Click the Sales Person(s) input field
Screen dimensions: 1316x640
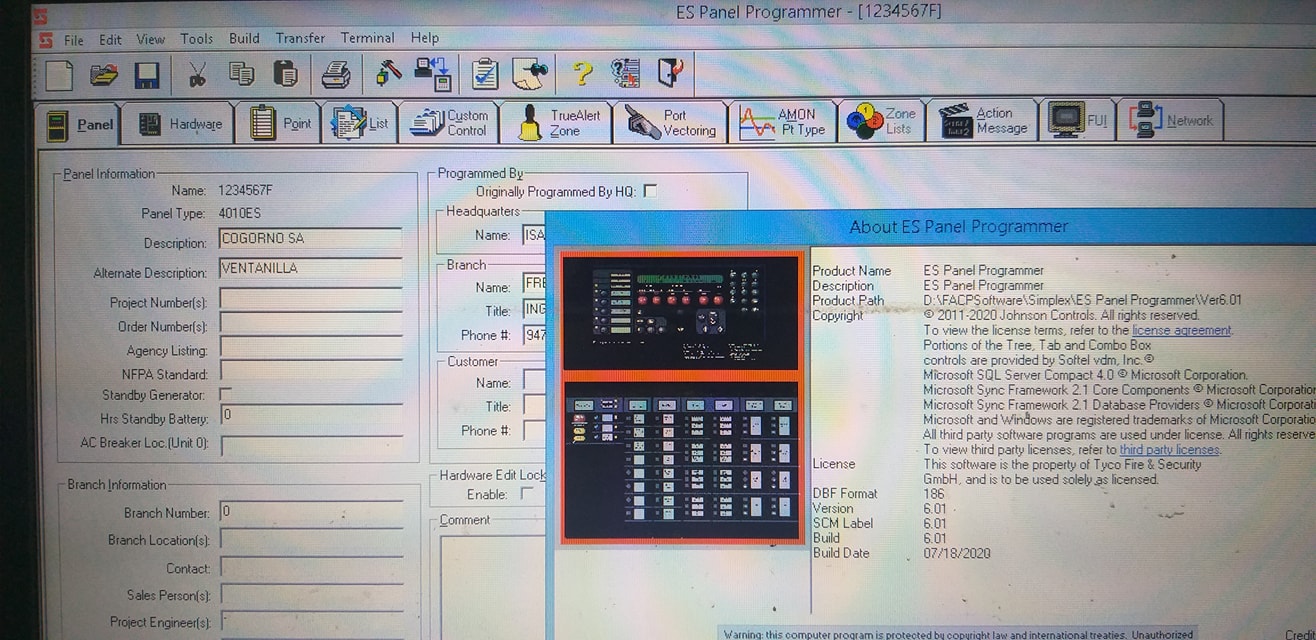tap(311, 594)
